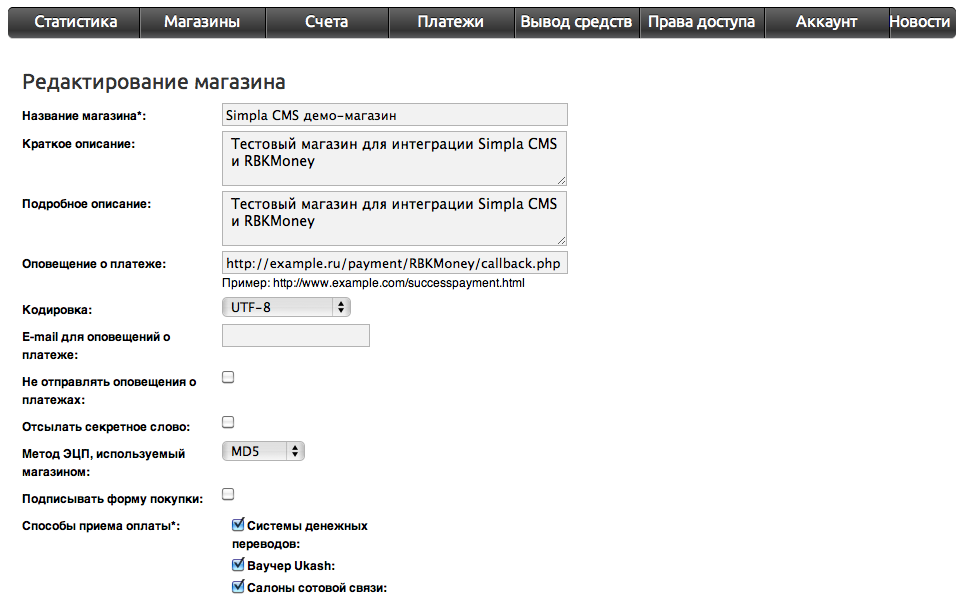Navigate to the Аккаунт tab
The width and height of the screenshot is (963, 599).
(x=826, y=22)
